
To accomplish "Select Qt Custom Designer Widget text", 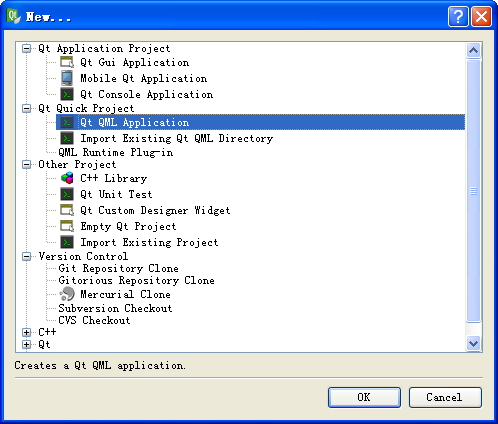I will tap(155, 210).
